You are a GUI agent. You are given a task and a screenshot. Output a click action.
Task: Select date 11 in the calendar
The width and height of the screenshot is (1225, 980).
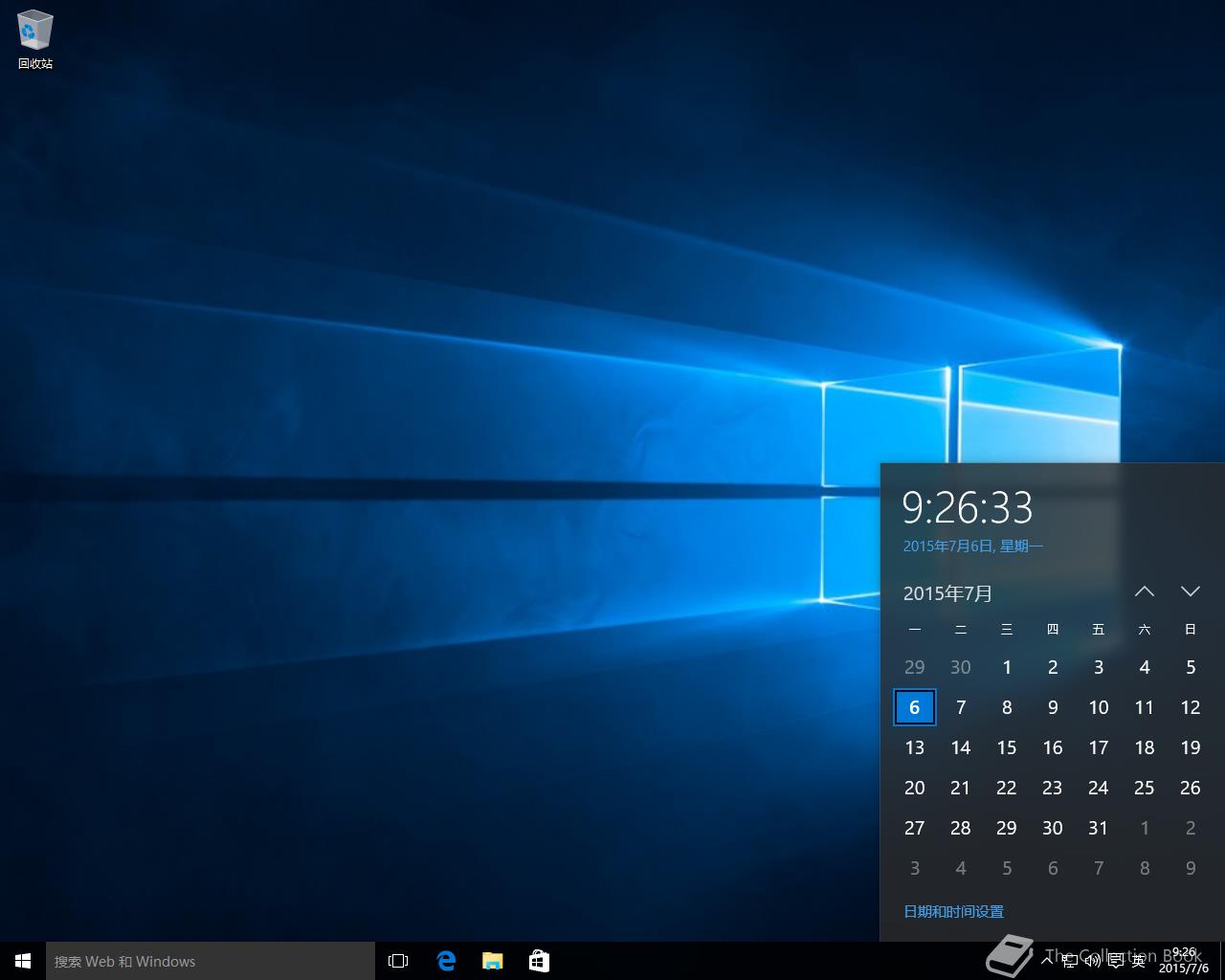point(1145,707)
